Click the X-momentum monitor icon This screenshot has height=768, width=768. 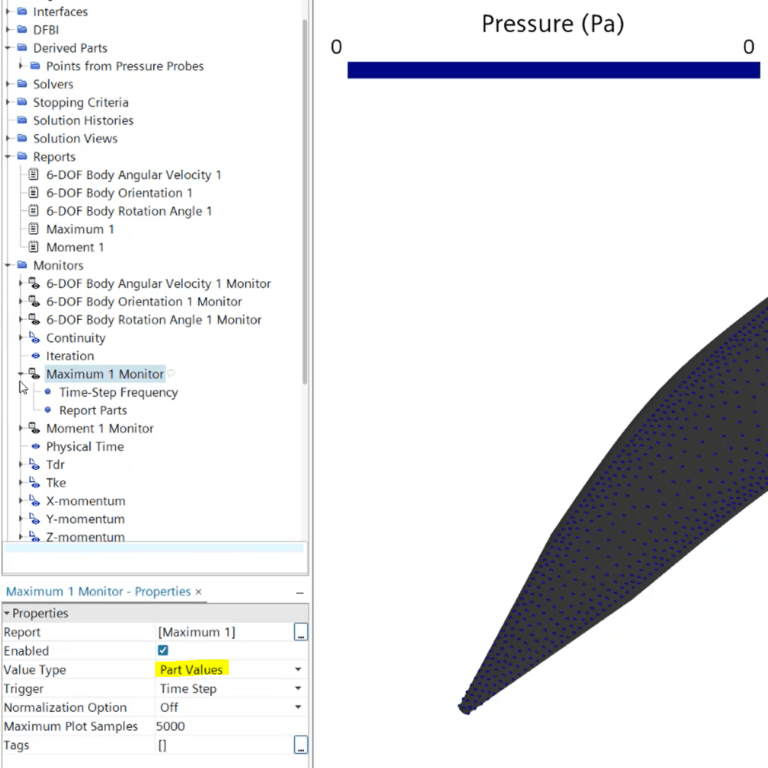click(34, 501)
